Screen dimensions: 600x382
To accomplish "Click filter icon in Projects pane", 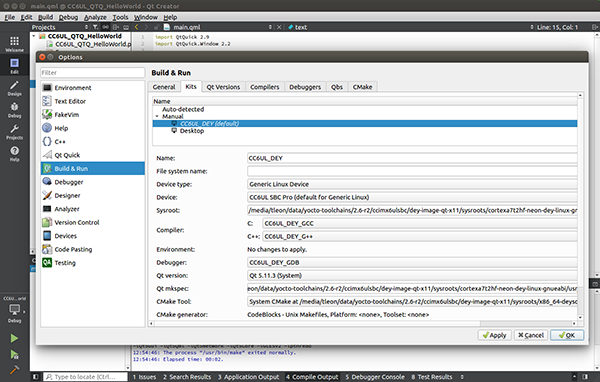I will [95, 27].
